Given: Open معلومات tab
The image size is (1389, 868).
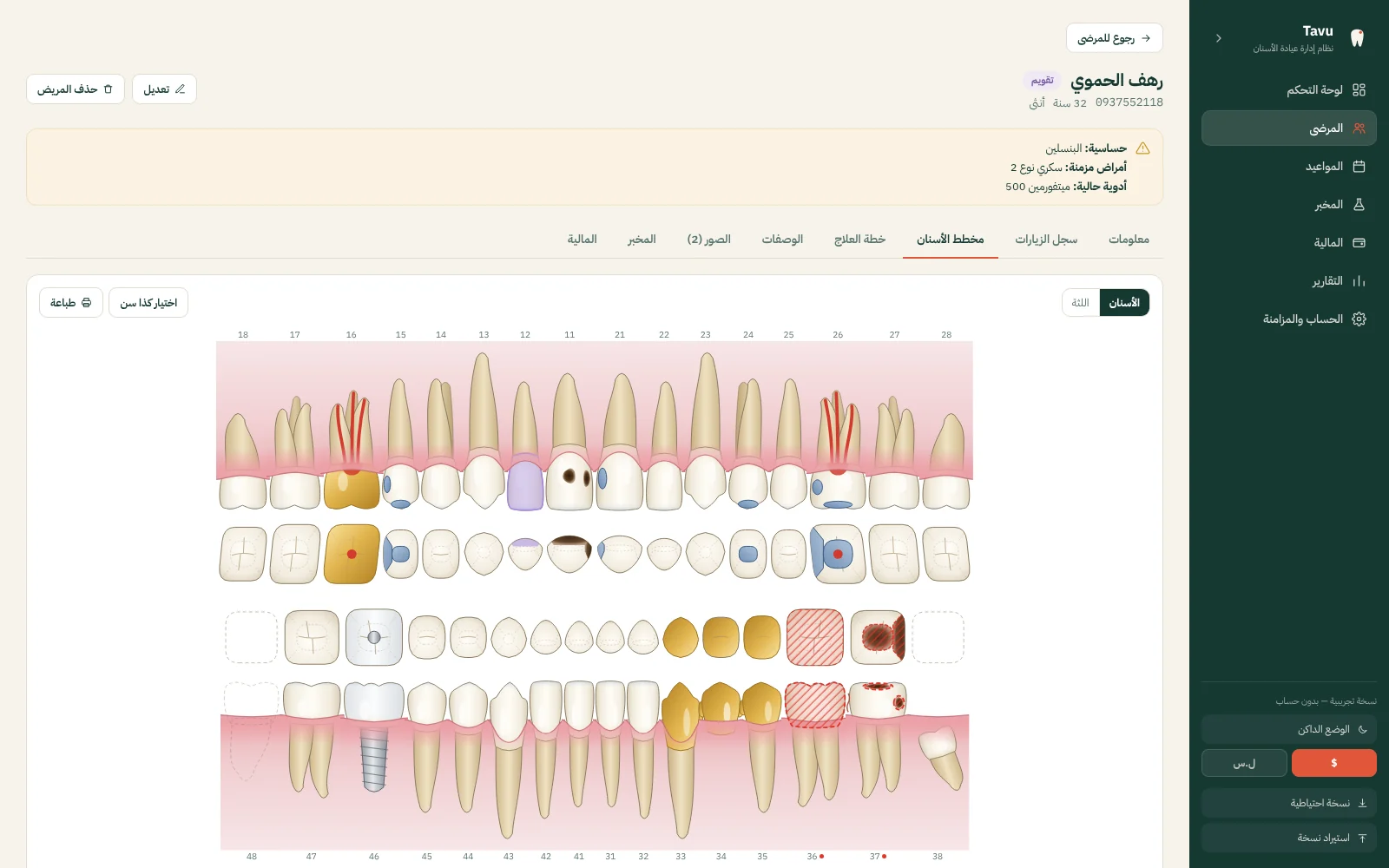Looking at the screenshot, I should click(x=1129, y=239).
